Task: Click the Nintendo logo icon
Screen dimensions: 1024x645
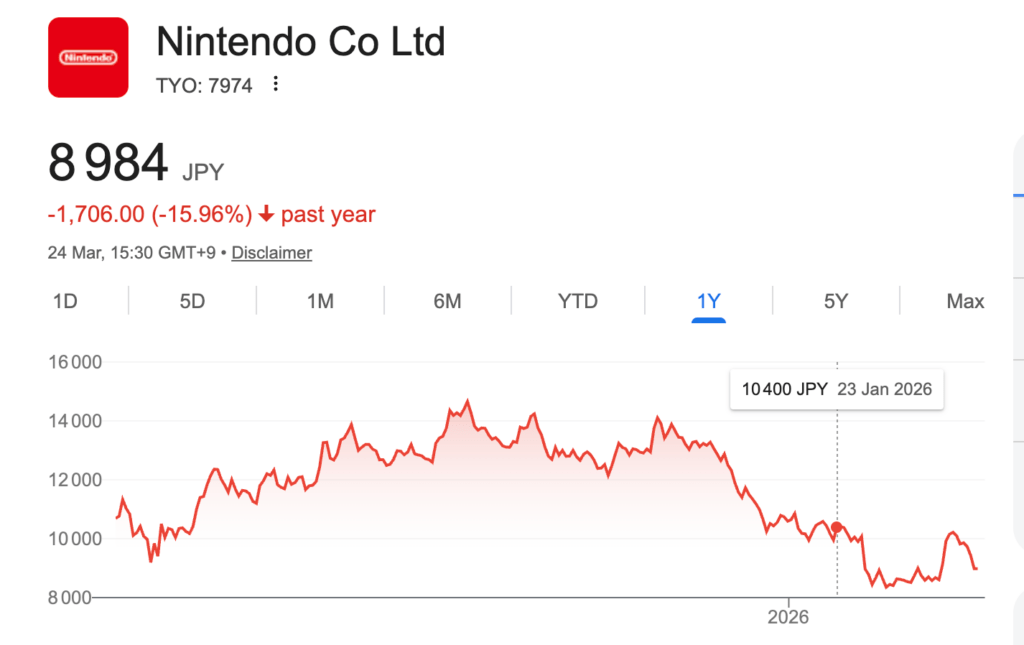Action: [x=87, y=57]
